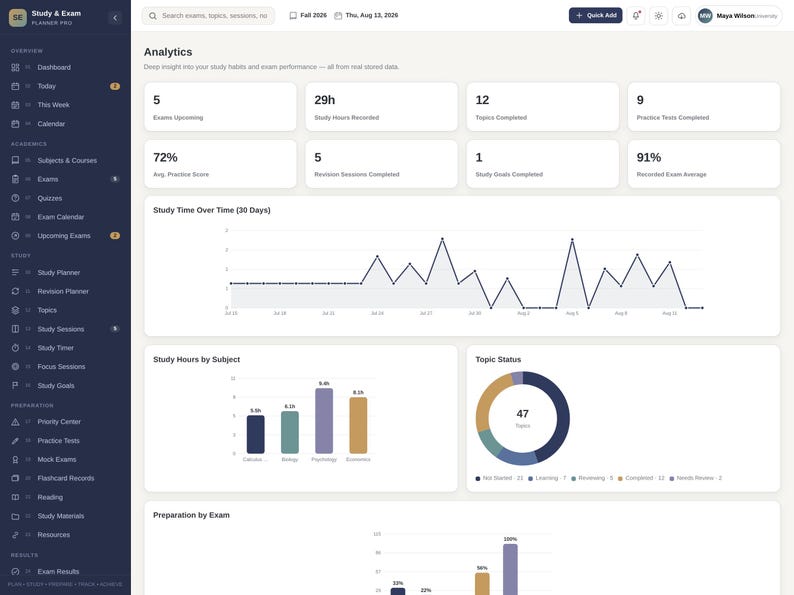
Task: Toggle light/dark theme sun icon
Action: click(x=659, y=16)
